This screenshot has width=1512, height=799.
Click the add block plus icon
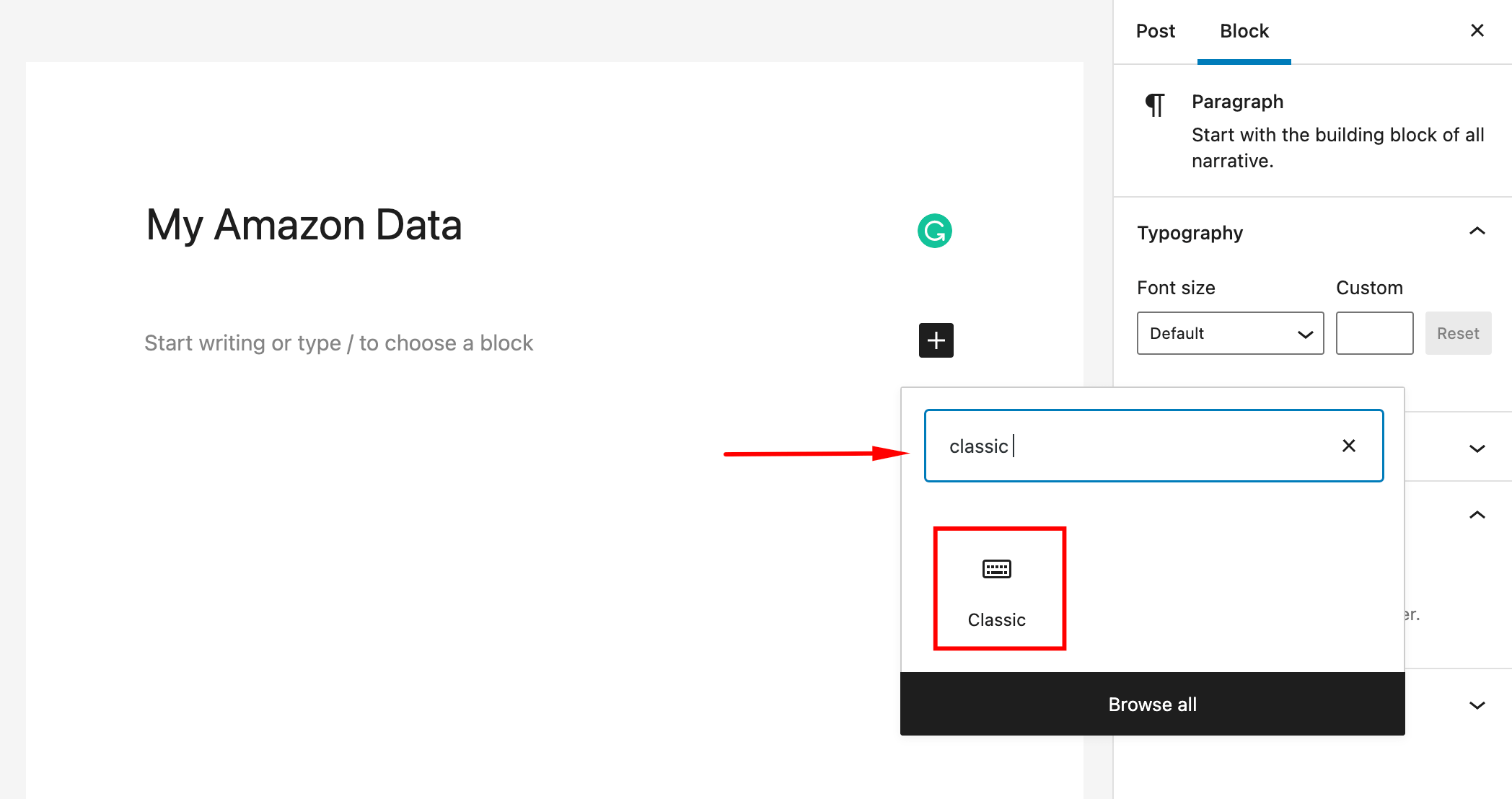click(x=935, y=340)
